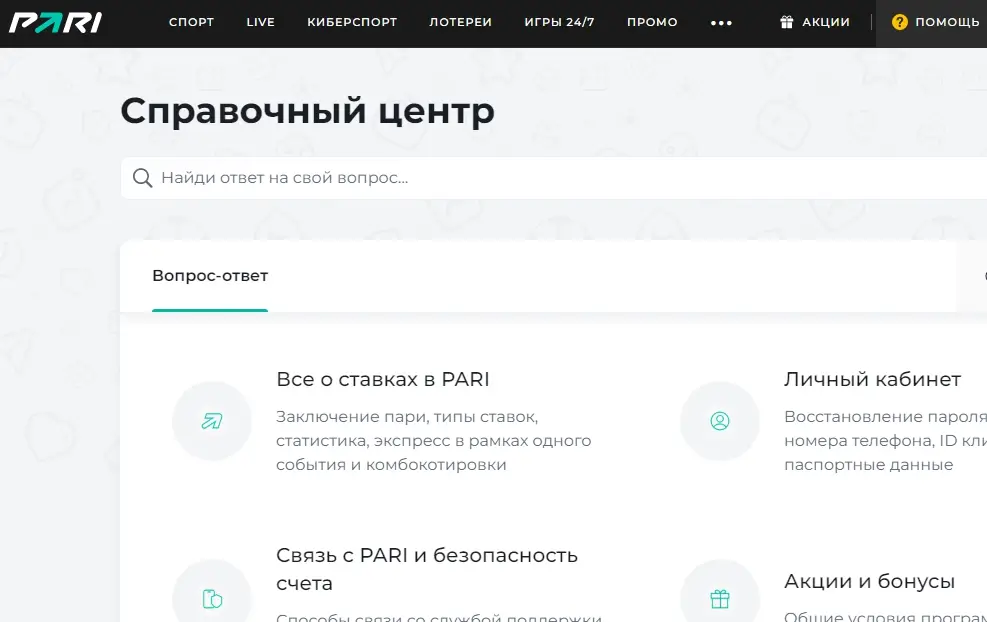Click the PARI logo in the header
The height and width of the screenshot is (622, 987).
[x=55, y=21]
